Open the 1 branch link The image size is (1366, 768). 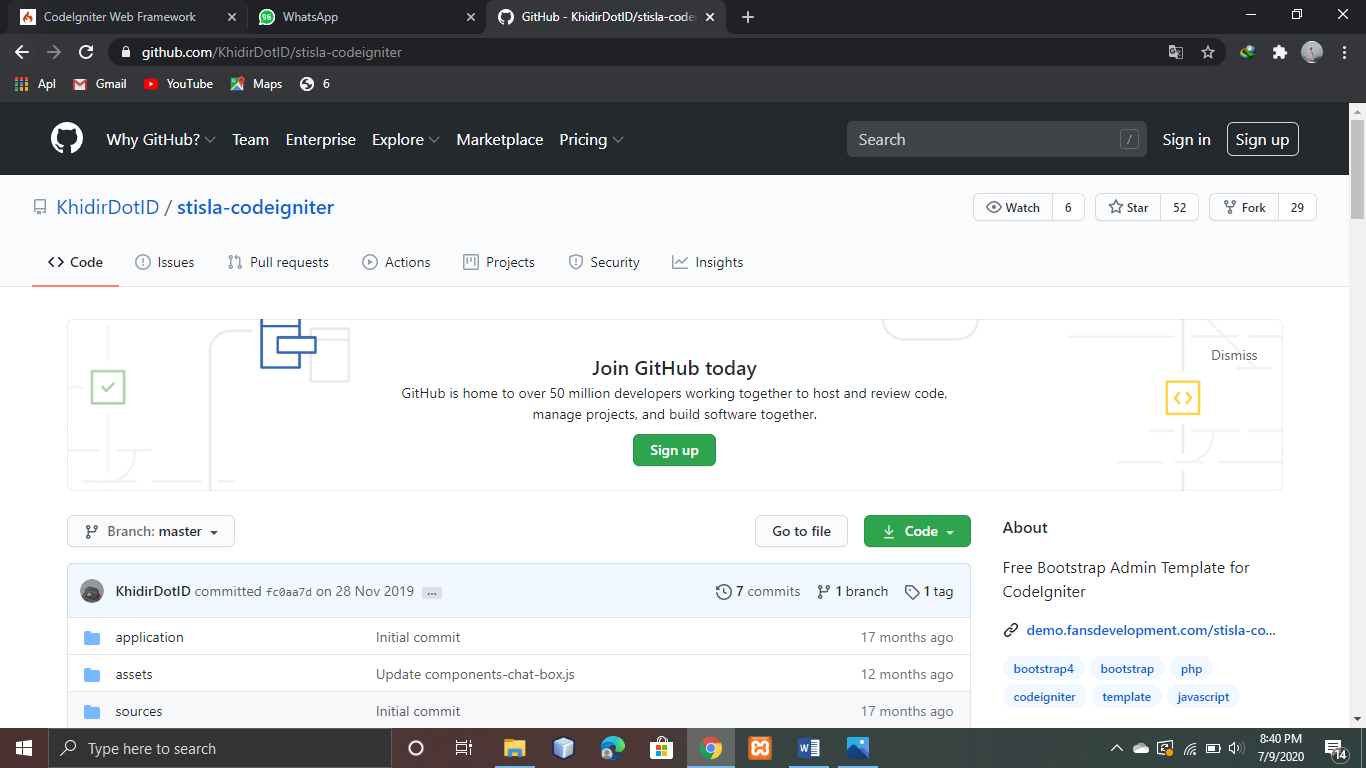click(852, 591)
